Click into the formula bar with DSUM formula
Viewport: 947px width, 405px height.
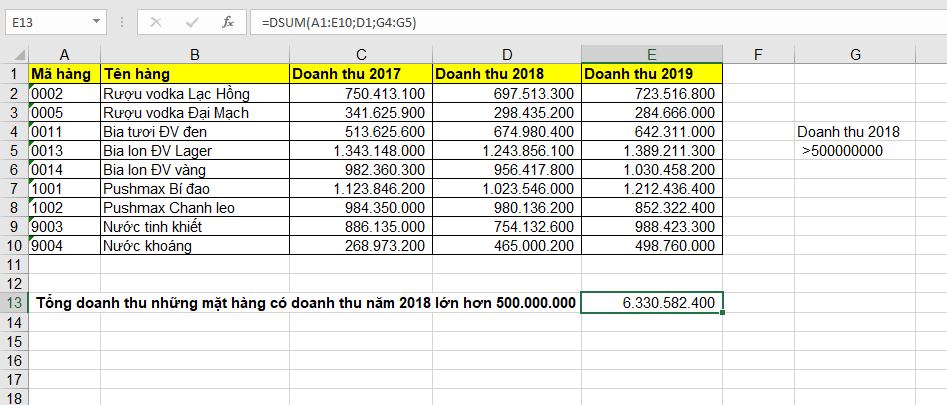600,21
